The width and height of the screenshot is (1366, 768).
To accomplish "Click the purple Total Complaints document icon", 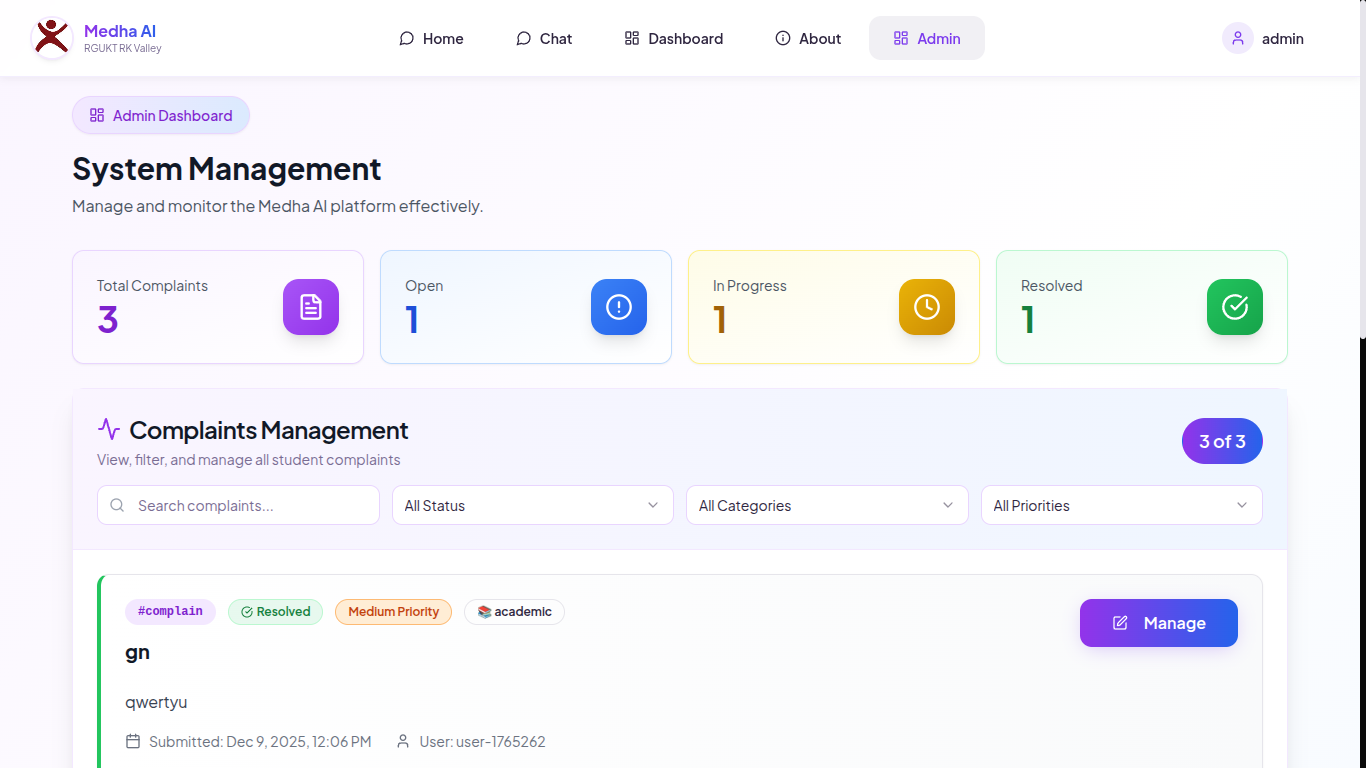I will click(311, 307).
